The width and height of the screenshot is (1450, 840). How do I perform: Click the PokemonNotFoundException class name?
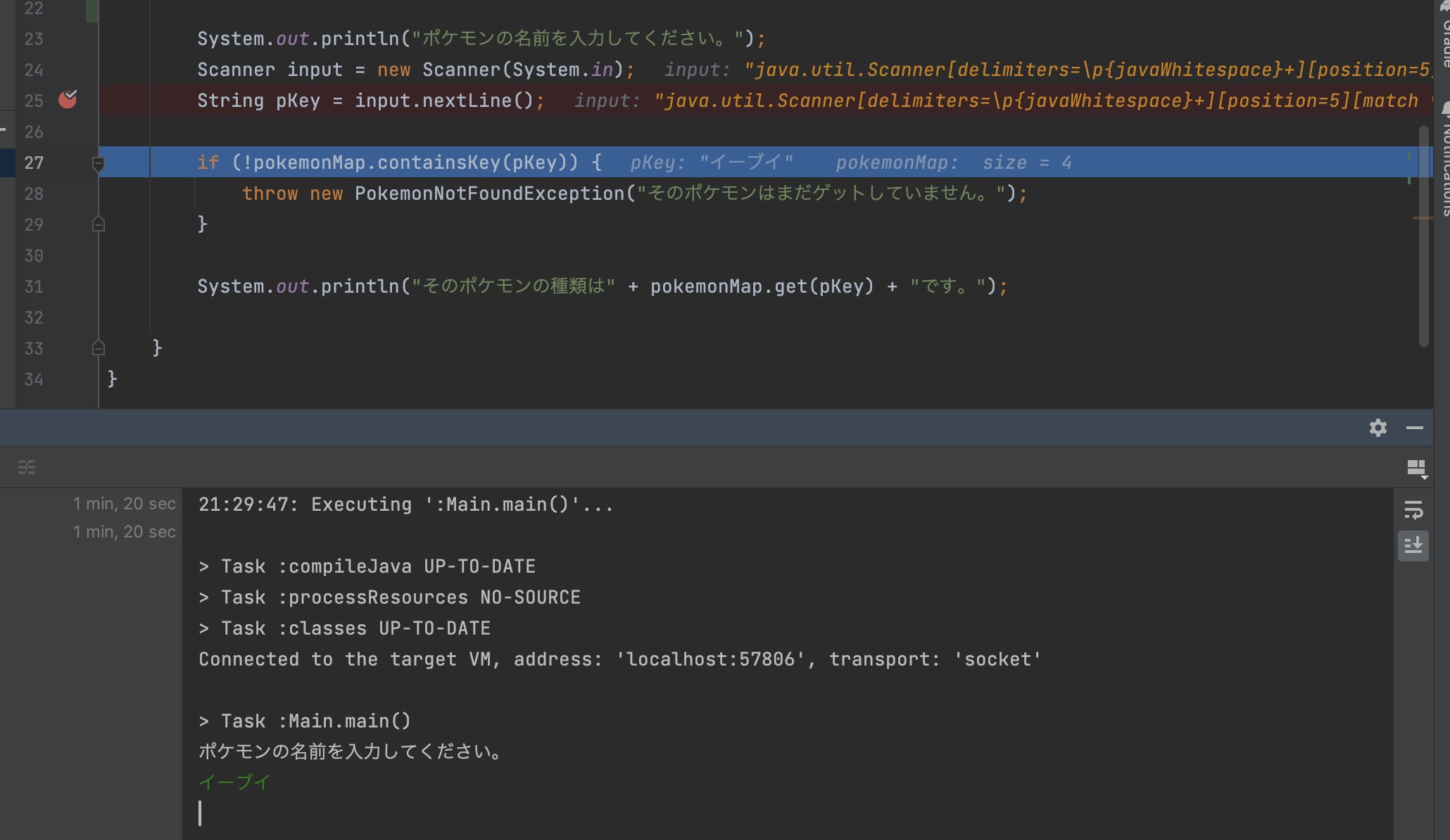pos(489,193)
